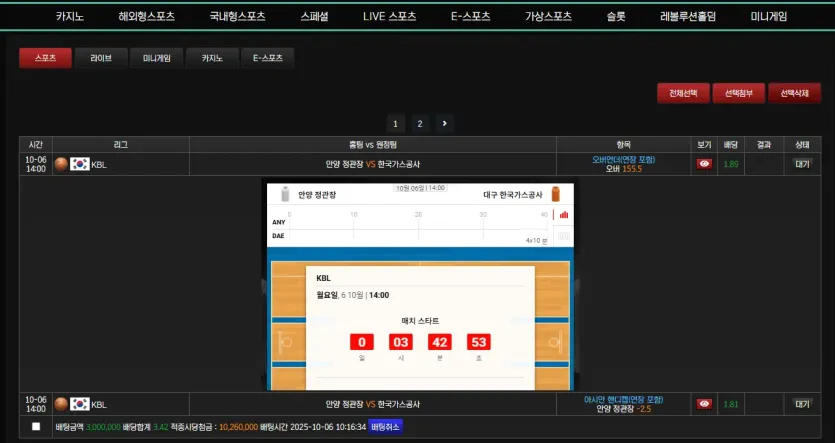The height and width of the screenshot is (443, 835).
Task: Click the 10,260,000 expected payout amount
Action: (239, 427)
